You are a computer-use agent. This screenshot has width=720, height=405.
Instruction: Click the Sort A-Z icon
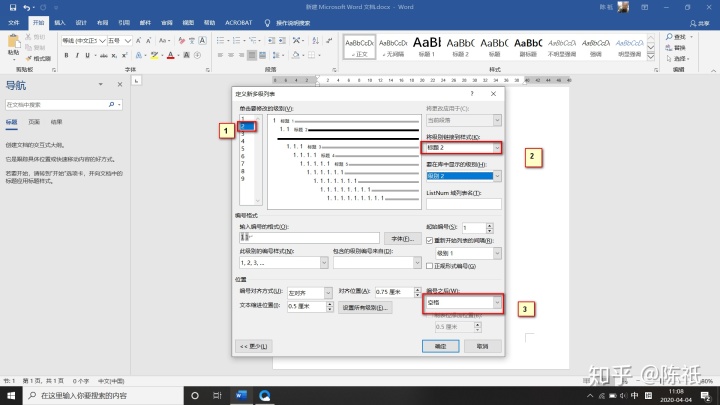coord(315,41)
